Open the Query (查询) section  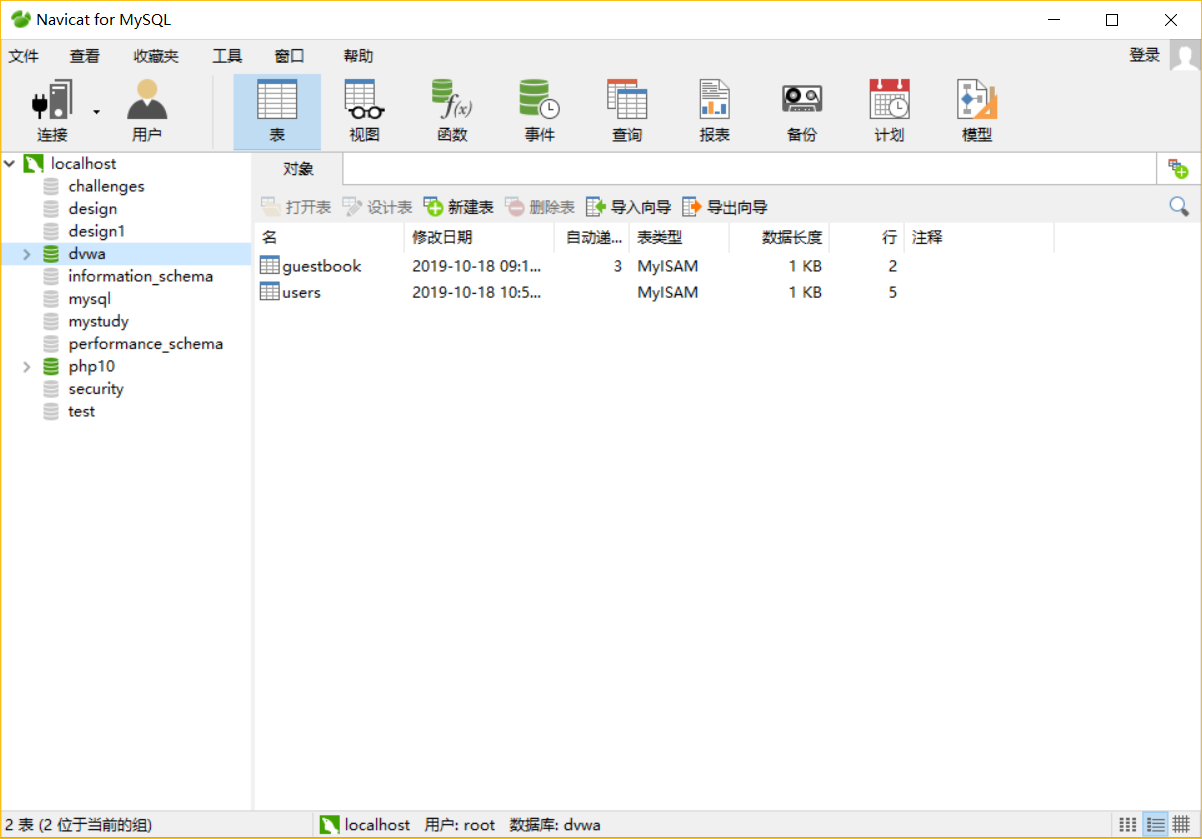(x=627, y=110)
